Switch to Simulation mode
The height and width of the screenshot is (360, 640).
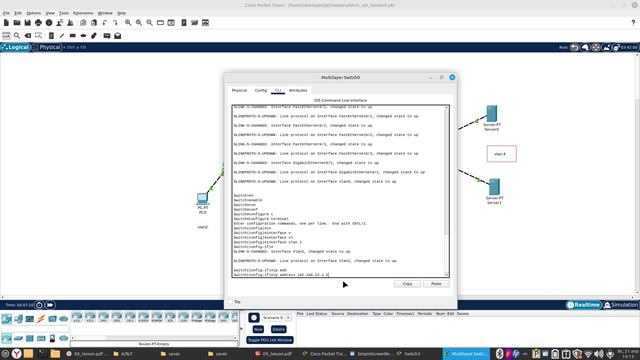[621, 305]
